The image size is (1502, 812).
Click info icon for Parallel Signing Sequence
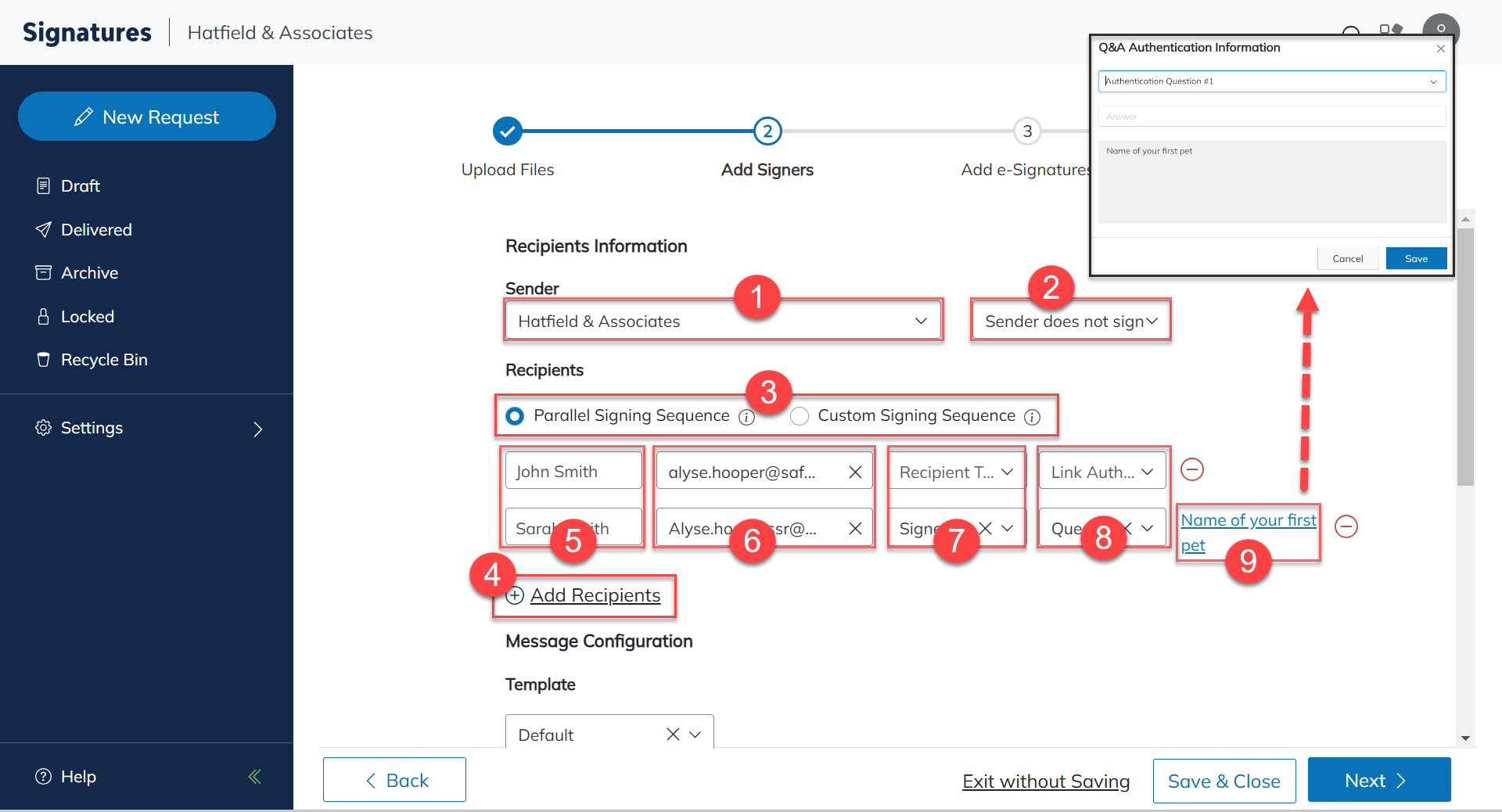pyautogui.click(x=747, y=417)
